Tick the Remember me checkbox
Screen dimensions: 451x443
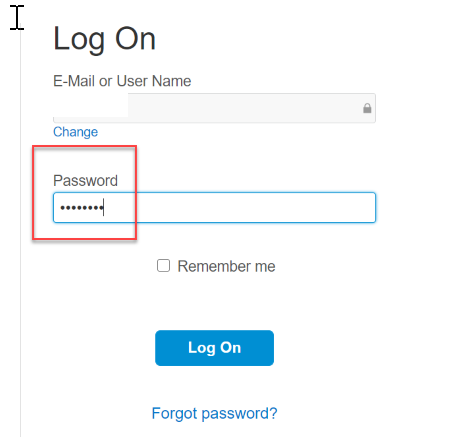tap(163, 266)
